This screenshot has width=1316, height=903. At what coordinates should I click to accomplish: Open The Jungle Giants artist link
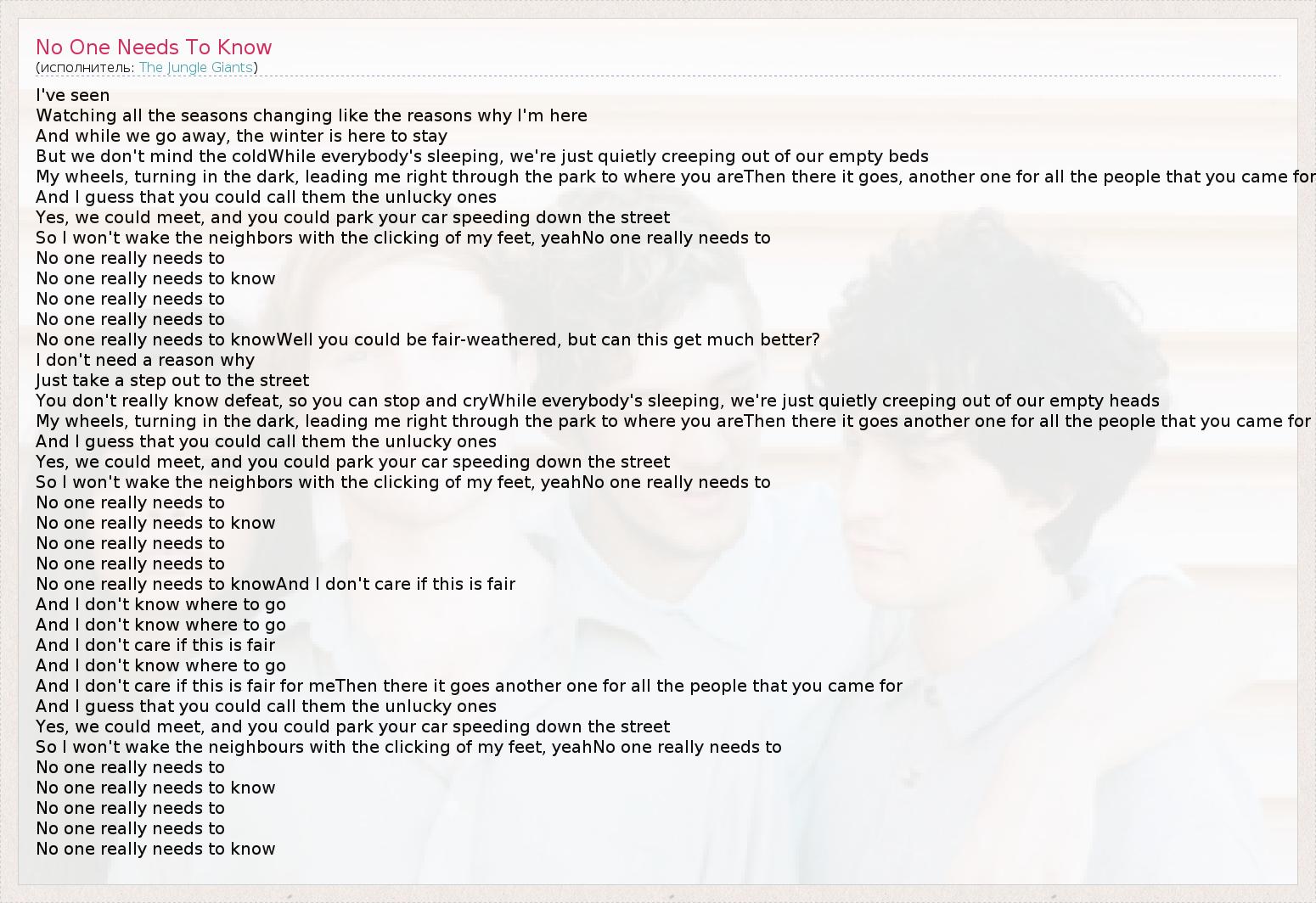pyautogui.click(x=195, y=67)
